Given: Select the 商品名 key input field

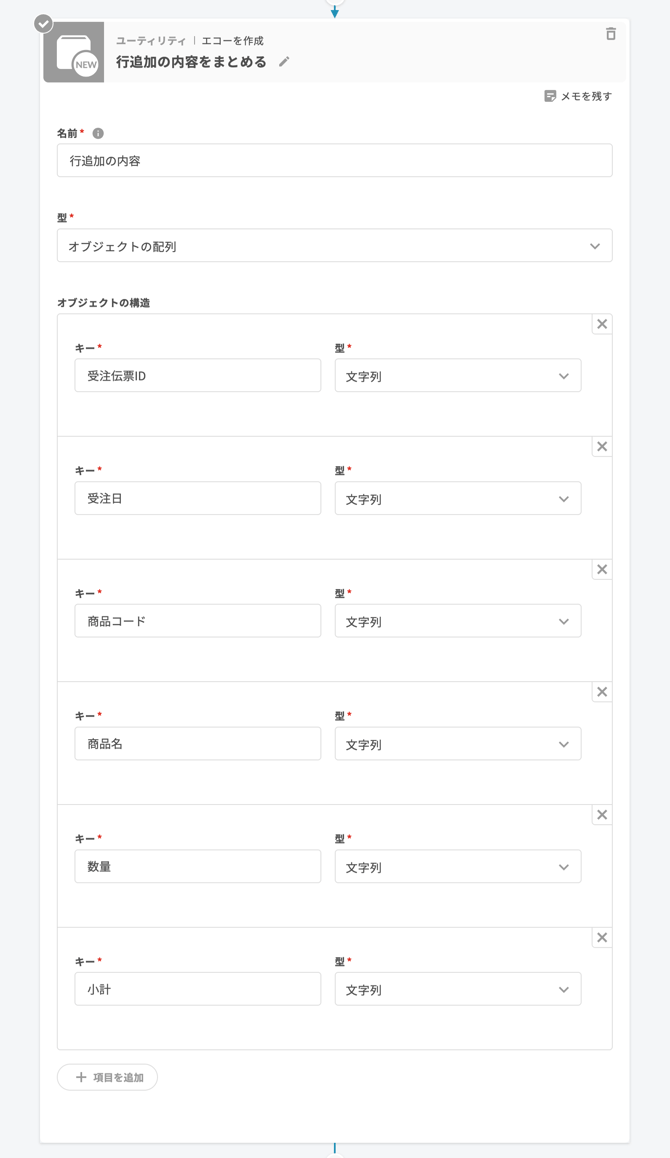Looking at the screenshot, I should [197, 743].
